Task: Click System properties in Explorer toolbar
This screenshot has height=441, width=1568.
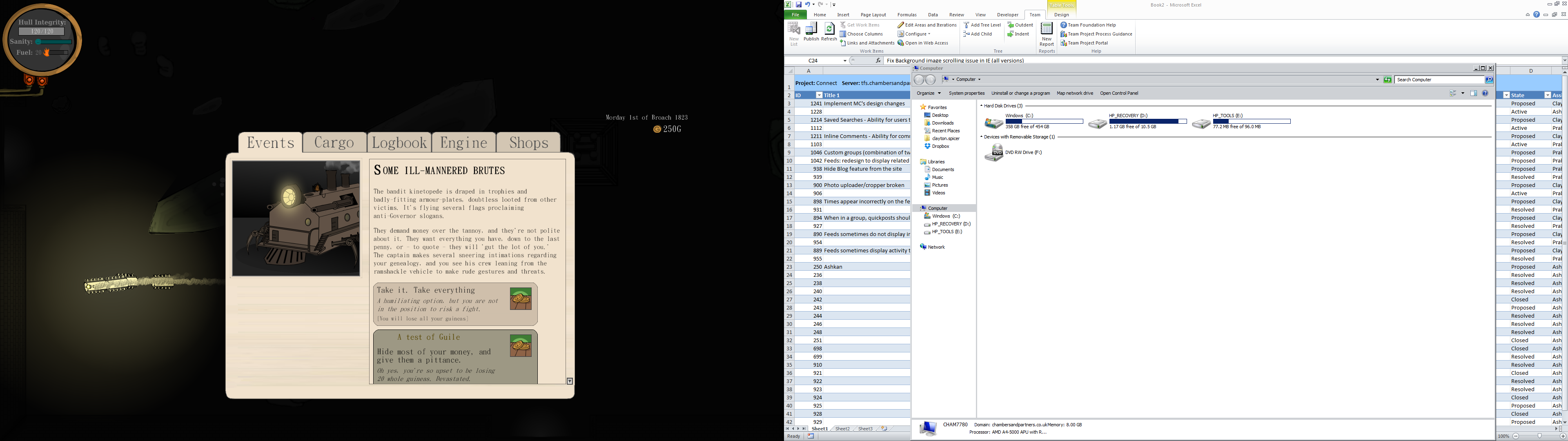Action: point(967,93)
